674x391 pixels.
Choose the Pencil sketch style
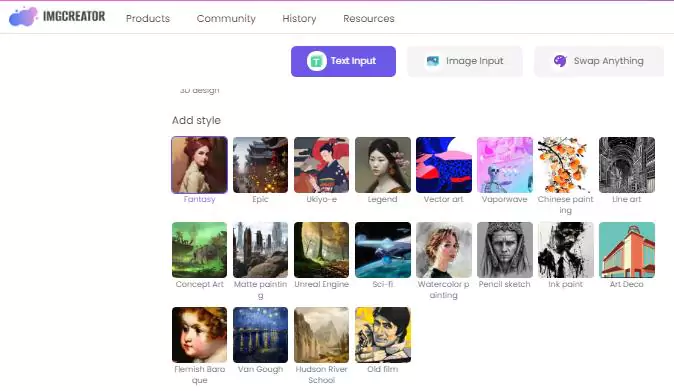505,250
